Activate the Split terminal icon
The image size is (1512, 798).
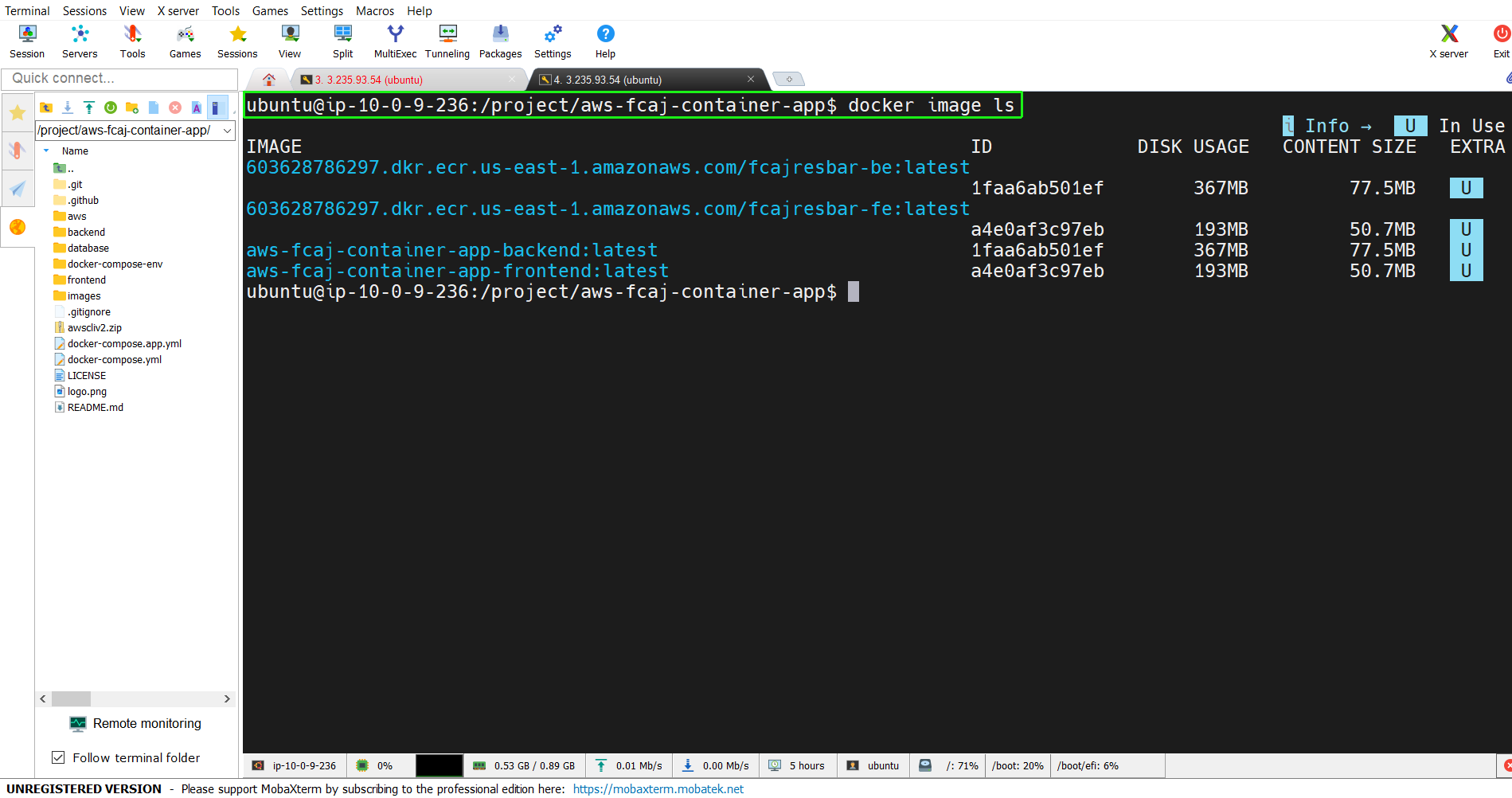tap(342, 41)
